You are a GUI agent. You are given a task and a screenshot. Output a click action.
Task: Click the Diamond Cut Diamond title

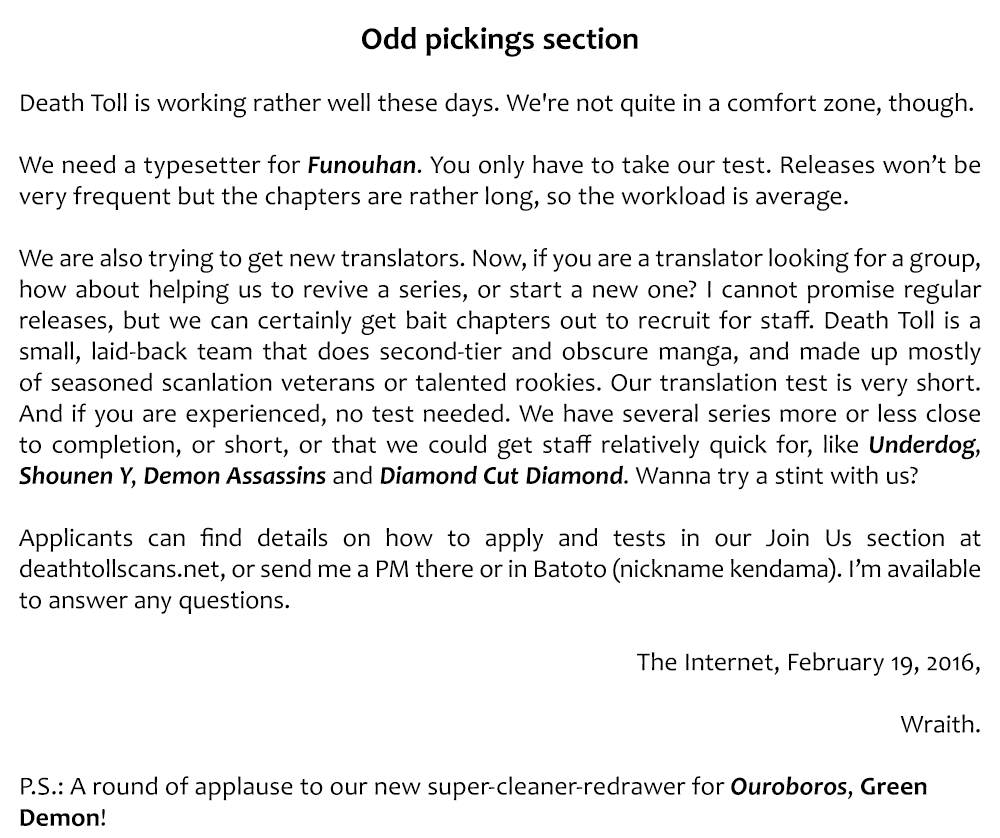pos(501,475)
